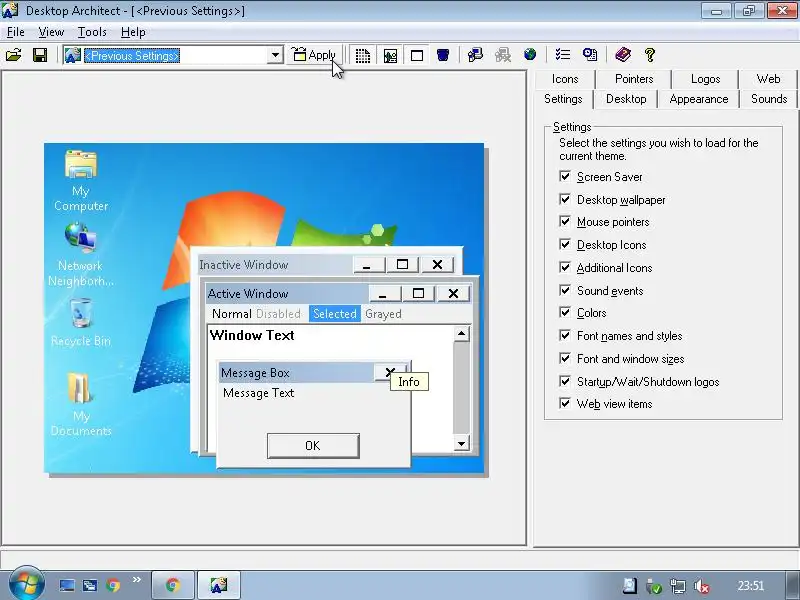Open the Help menu
The width and height of the screenshot is (800, 600).
point(133,32)
